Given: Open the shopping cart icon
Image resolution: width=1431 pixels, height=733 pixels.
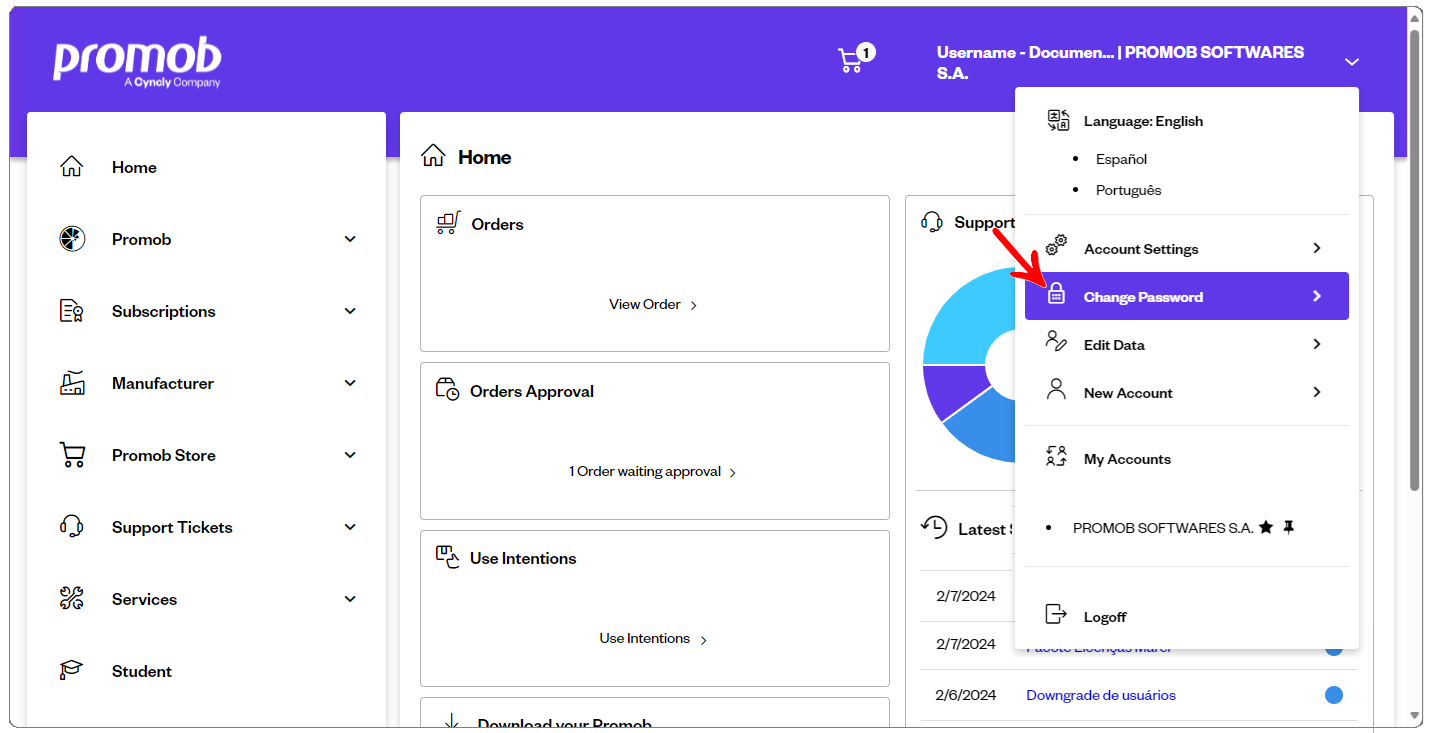Looking at the screenshot, I should click(849, 62).
